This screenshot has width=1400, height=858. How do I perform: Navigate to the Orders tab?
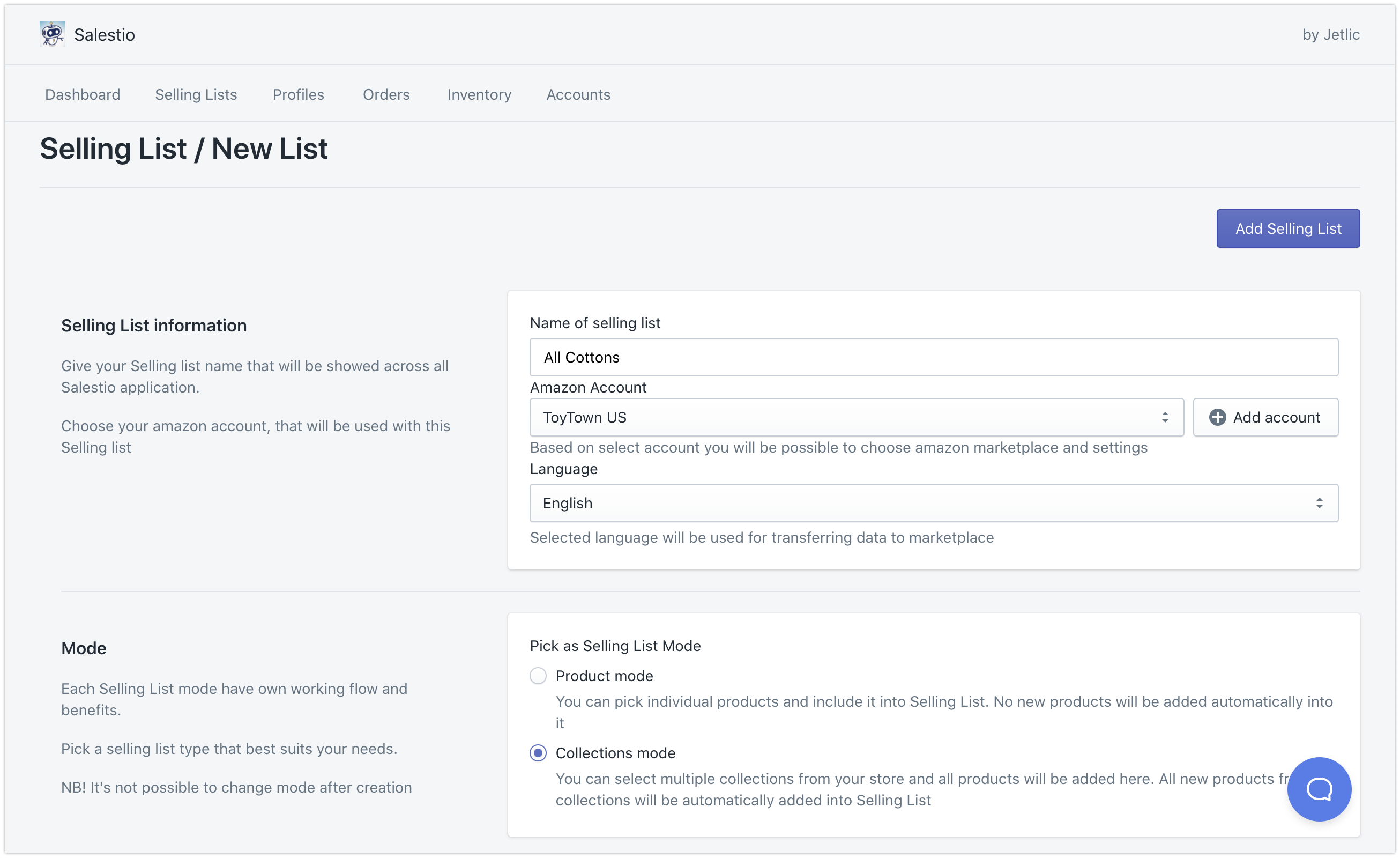(386, 94)
